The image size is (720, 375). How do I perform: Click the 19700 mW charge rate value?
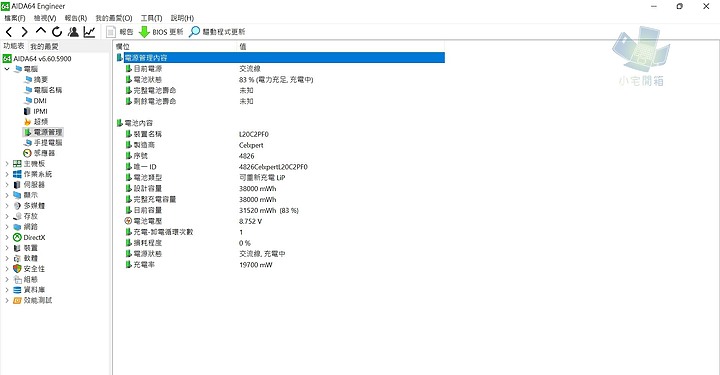pyautogui.click(x=256, y=265)
